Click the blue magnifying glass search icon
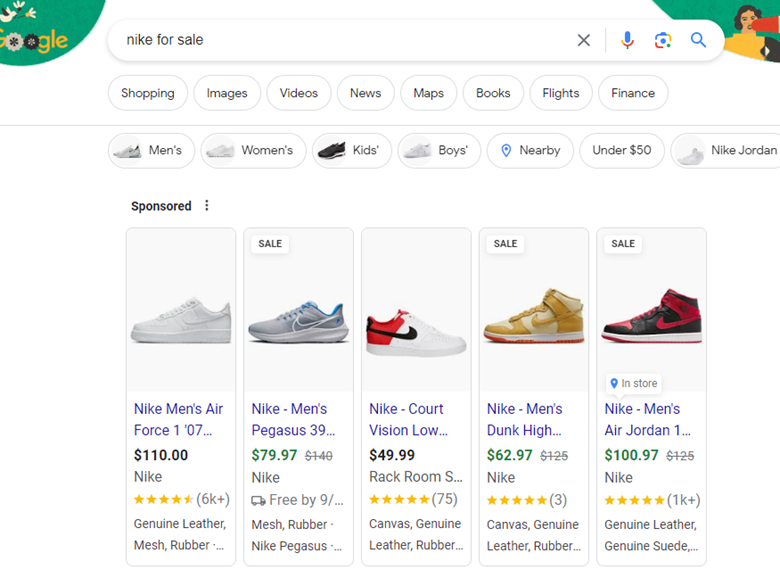The image size is (780, 578). pos(698,40)
